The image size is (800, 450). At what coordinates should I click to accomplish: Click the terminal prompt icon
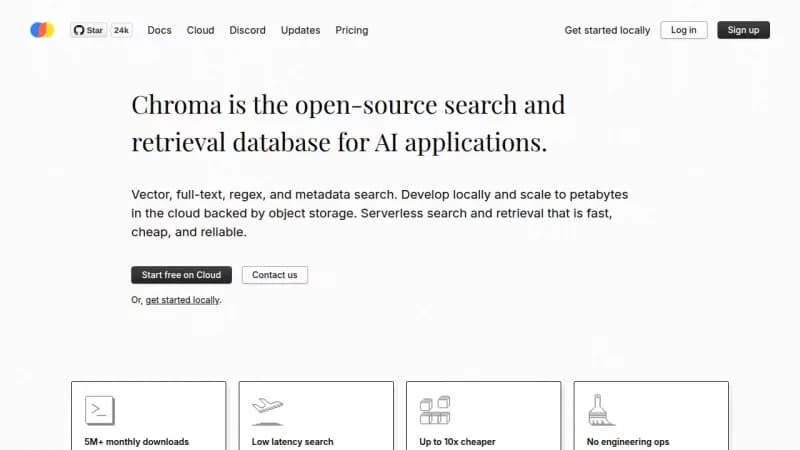pyautogui.click(x=100, y=410)
